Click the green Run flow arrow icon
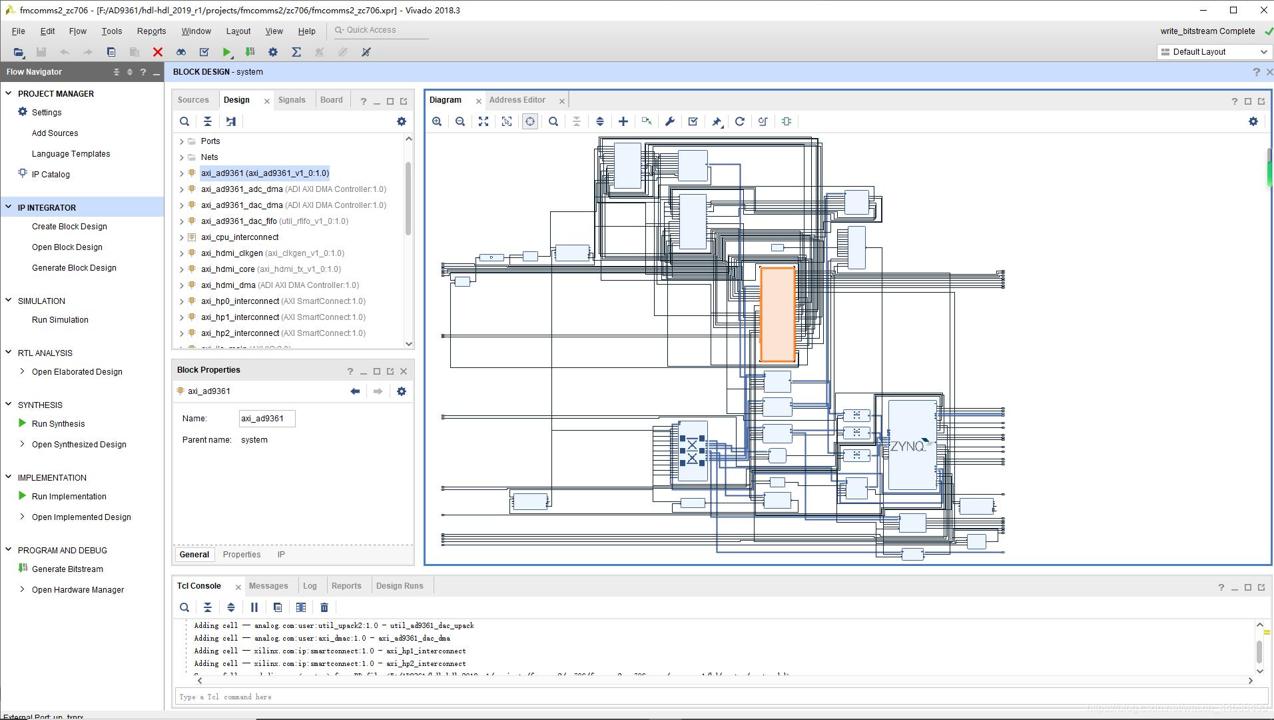Screen dimensions: 1274x720 pos(227,52)
